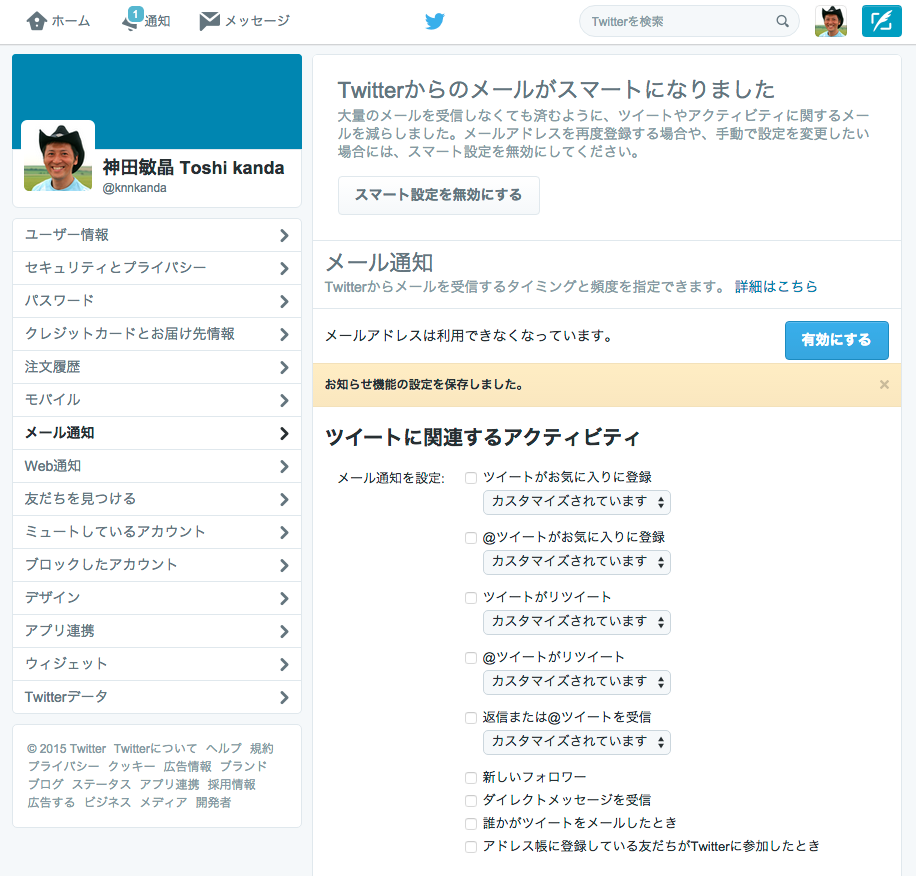Open dropdown under ツイートがお気に入りに登録
The width and height of the screenshot is (916, 876).
point(577,502)
